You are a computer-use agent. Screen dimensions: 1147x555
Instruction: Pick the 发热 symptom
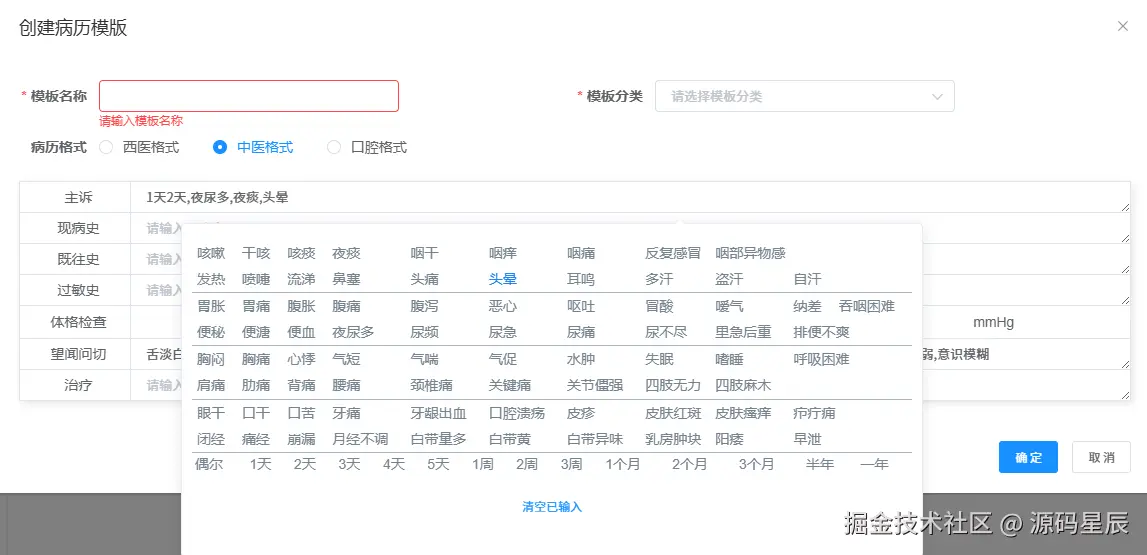[211, 279]
